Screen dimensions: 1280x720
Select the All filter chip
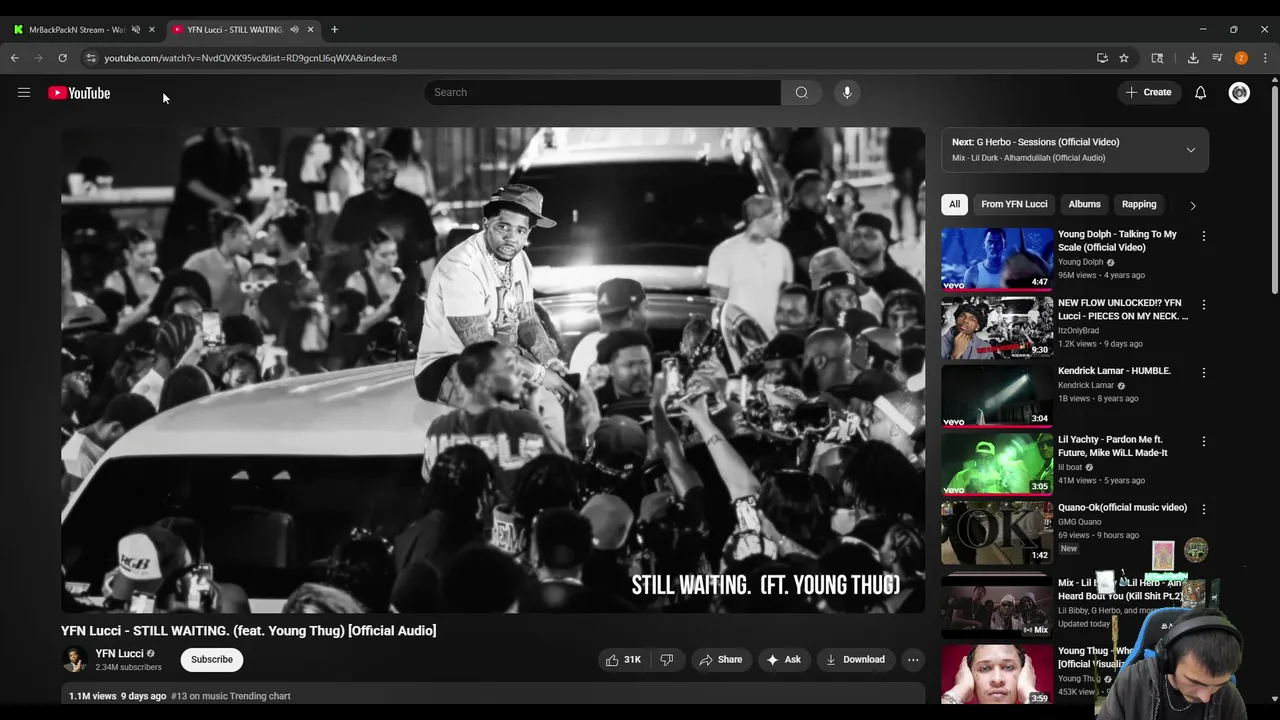click(954, 204)
